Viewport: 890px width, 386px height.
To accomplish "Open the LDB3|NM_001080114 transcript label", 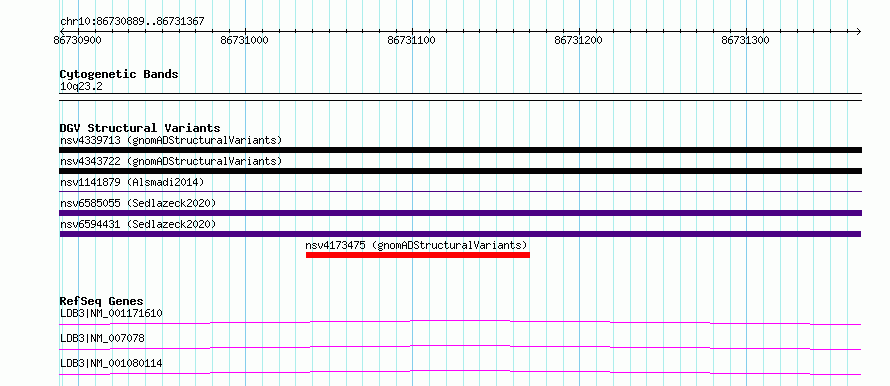I will [x=111, y=363].
